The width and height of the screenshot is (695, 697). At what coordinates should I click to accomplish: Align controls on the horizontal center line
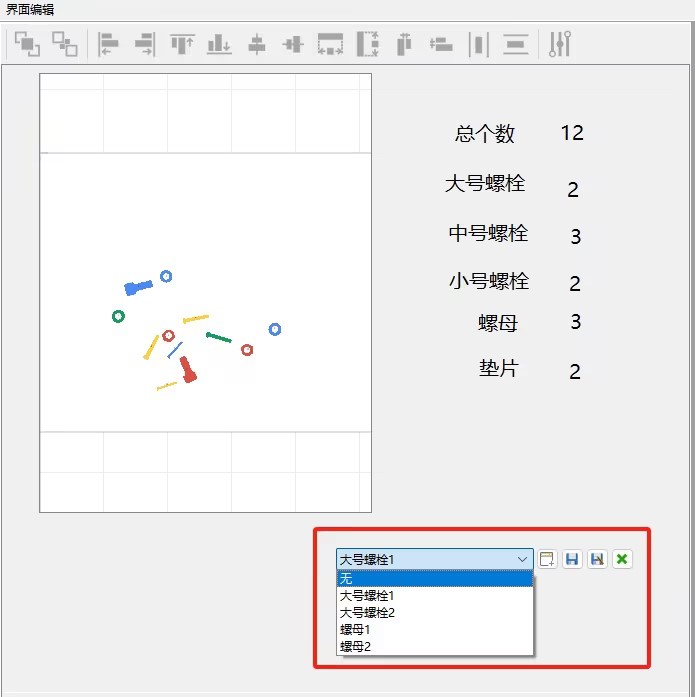click(x=293, y=44)
